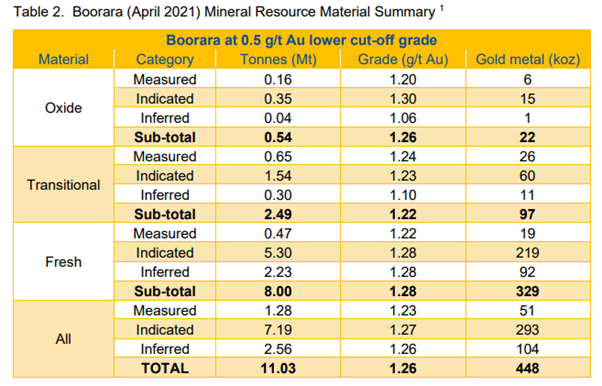Select the Fresh material cell
Image resolution: width=602 pixels, height=386 pixels.
(63, 262)
